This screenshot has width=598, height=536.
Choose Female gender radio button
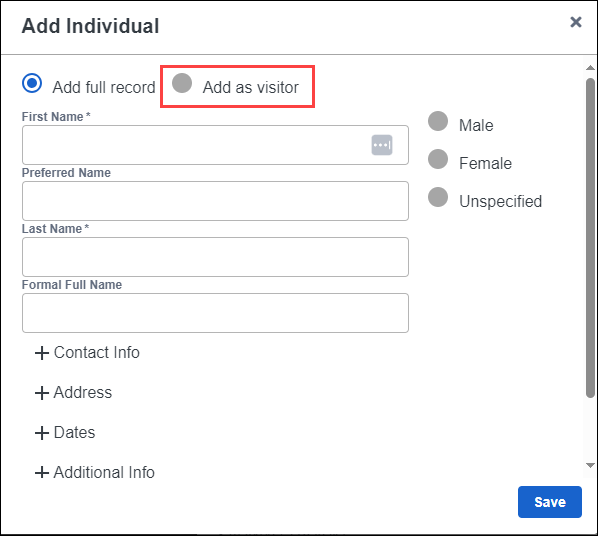(x=438, y=159)
